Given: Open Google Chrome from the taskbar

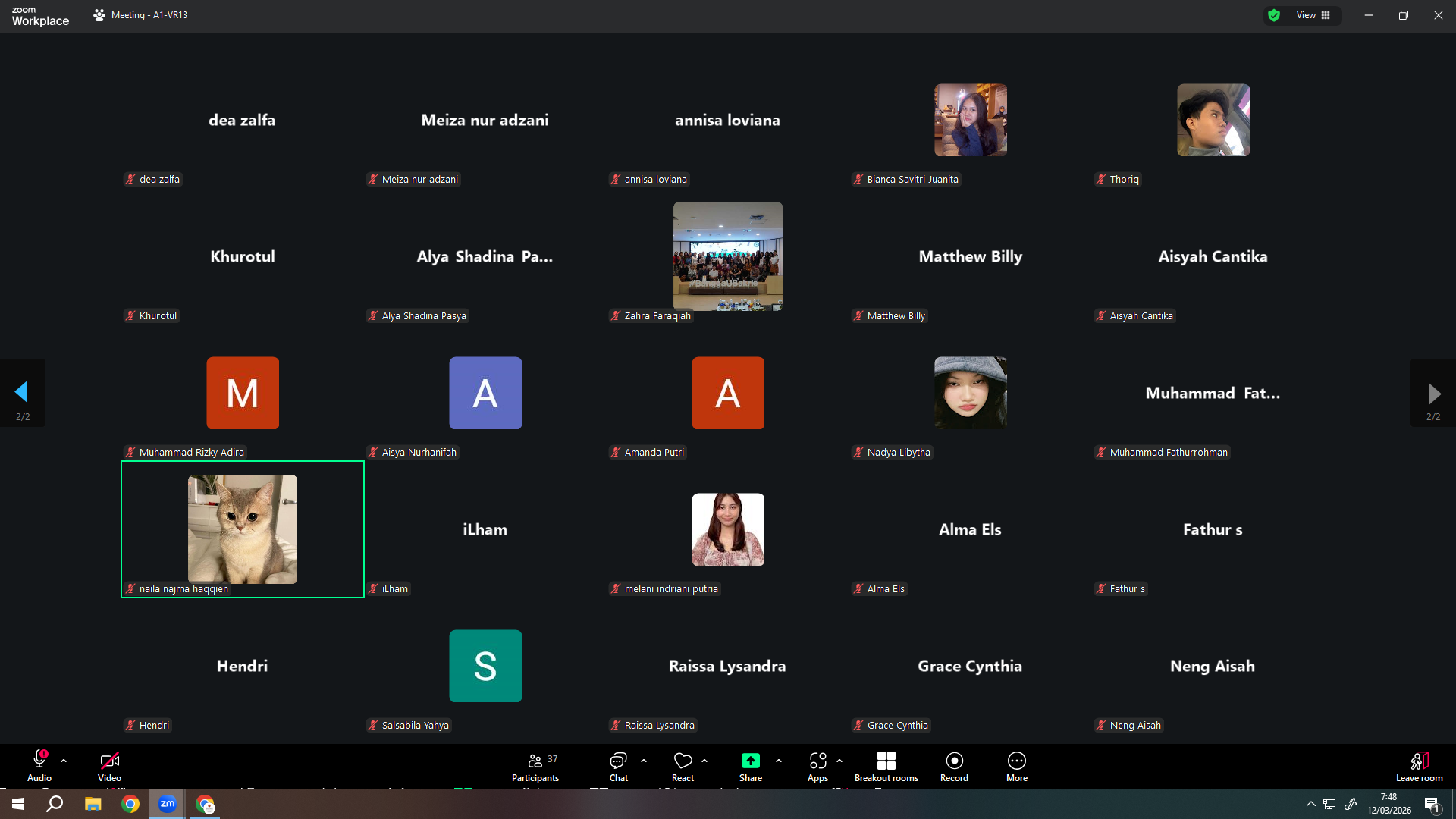Looking at the screenshot, I should coord(130,804).
